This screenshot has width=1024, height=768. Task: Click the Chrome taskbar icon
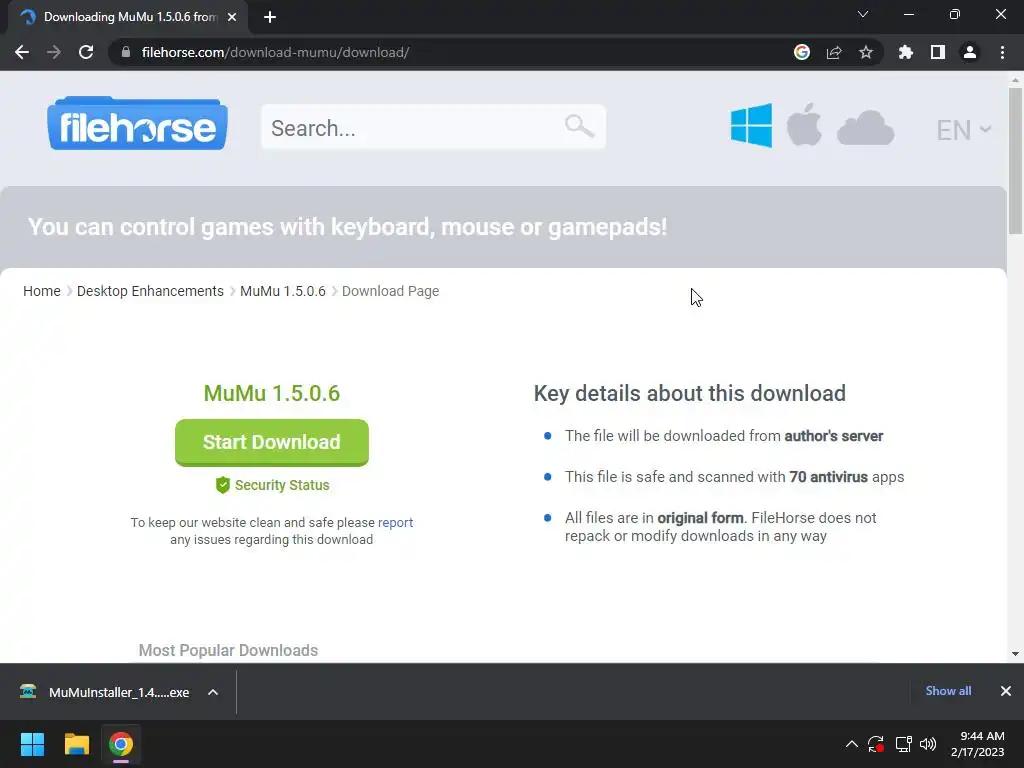[121, 744]
